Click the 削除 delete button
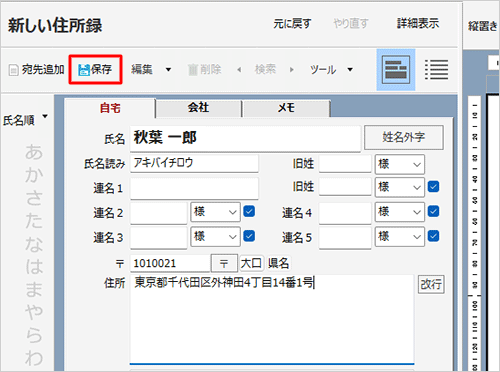This screenshot has height=372, width=500. [x=205, y=69]
